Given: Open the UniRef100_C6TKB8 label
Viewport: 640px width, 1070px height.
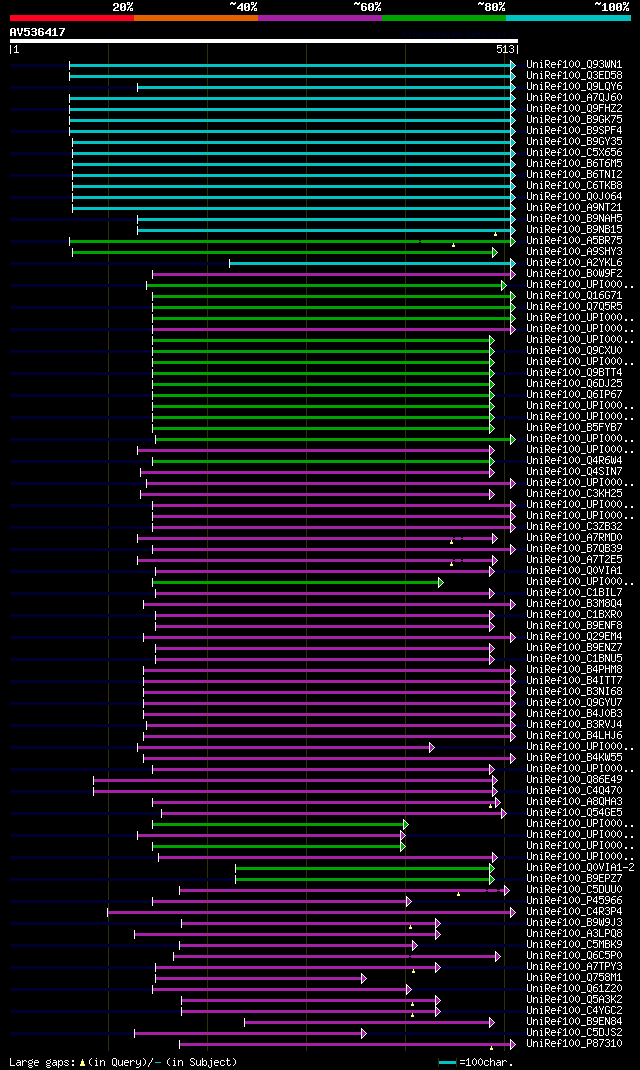Looking at the screenshot, I should pos(574,186).
